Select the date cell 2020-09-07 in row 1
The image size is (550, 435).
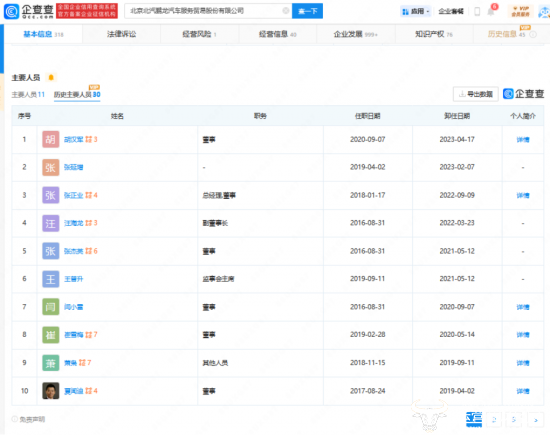[368, 139]
